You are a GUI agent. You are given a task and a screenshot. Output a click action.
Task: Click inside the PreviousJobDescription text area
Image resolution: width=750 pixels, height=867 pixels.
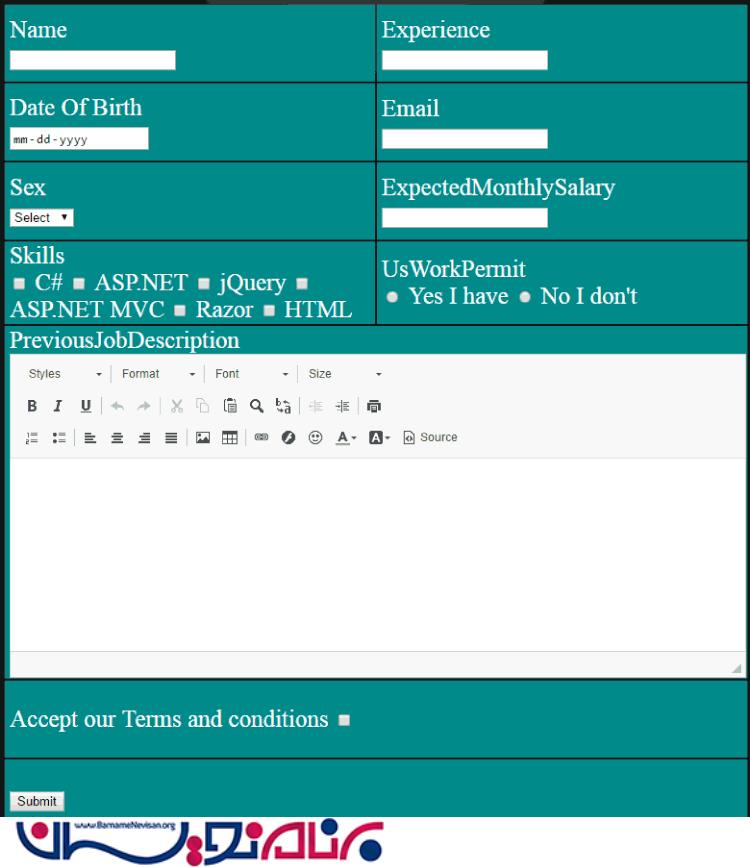(x=378, y=555)
